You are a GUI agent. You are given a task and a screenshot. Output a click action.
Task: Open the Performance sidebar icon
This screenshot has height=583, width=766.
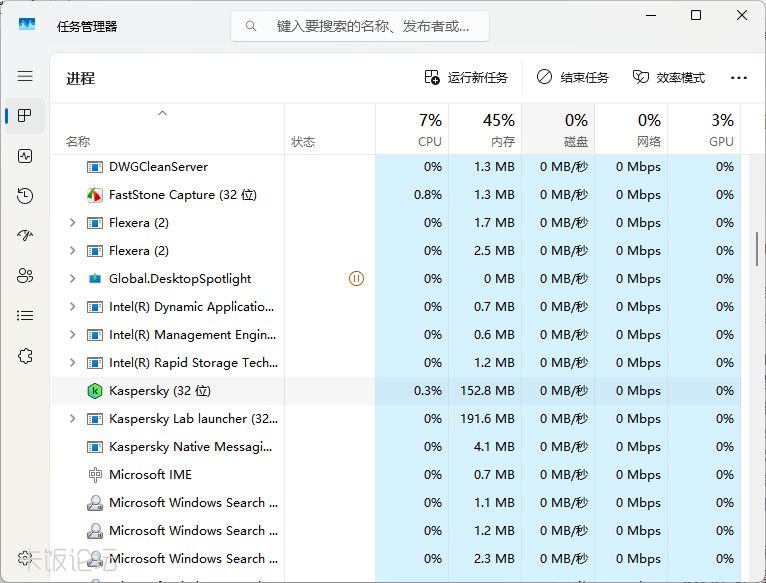point(25,156)
